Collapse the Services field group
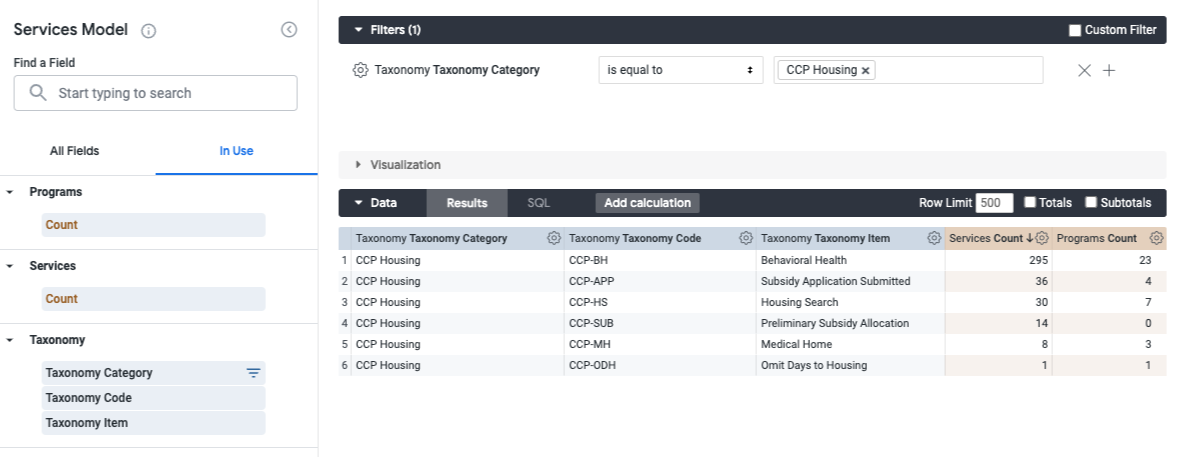The height and width of the screenshot is (457, 1180). pyautogui.click(x=10, y=266)
